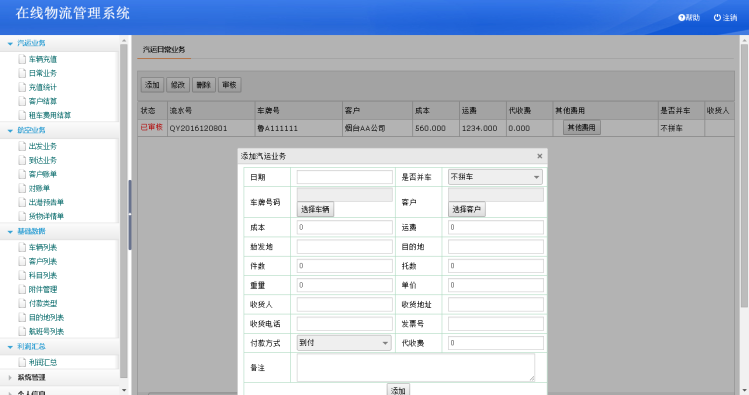Click the document icon beside 出发业务
The width and height of the screenshot is (749, 395).
[x=22, y=146]
